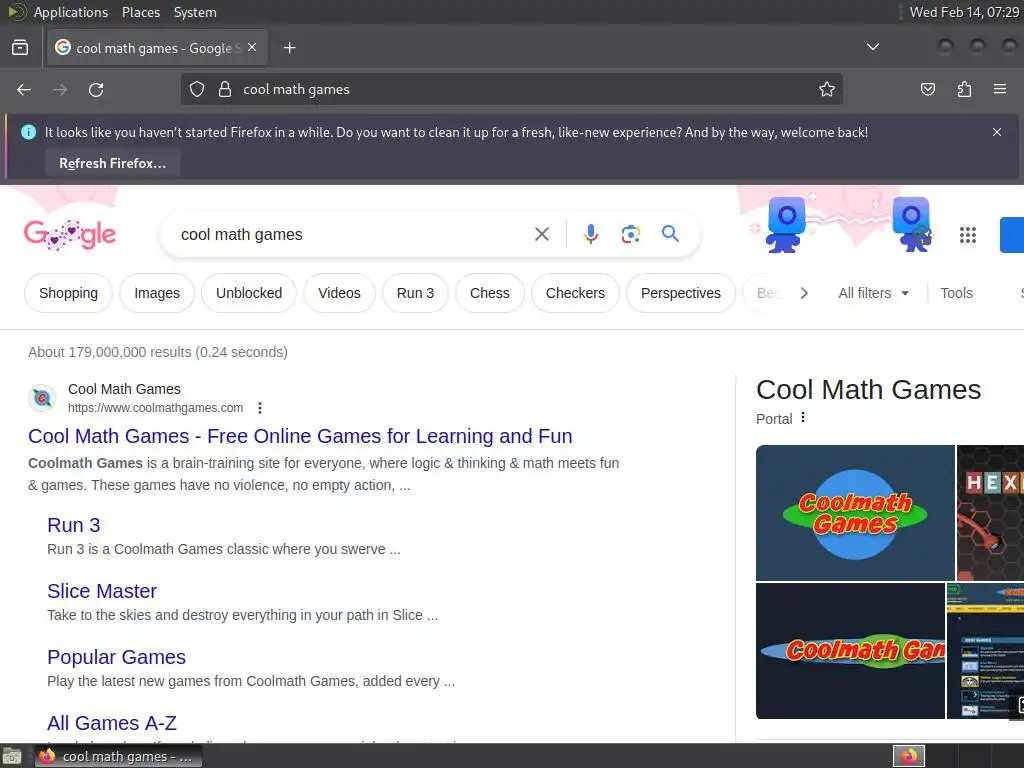1024x768 pixels.
Task: Select the Checkers filter chip
Action: [x=575, y=293]
